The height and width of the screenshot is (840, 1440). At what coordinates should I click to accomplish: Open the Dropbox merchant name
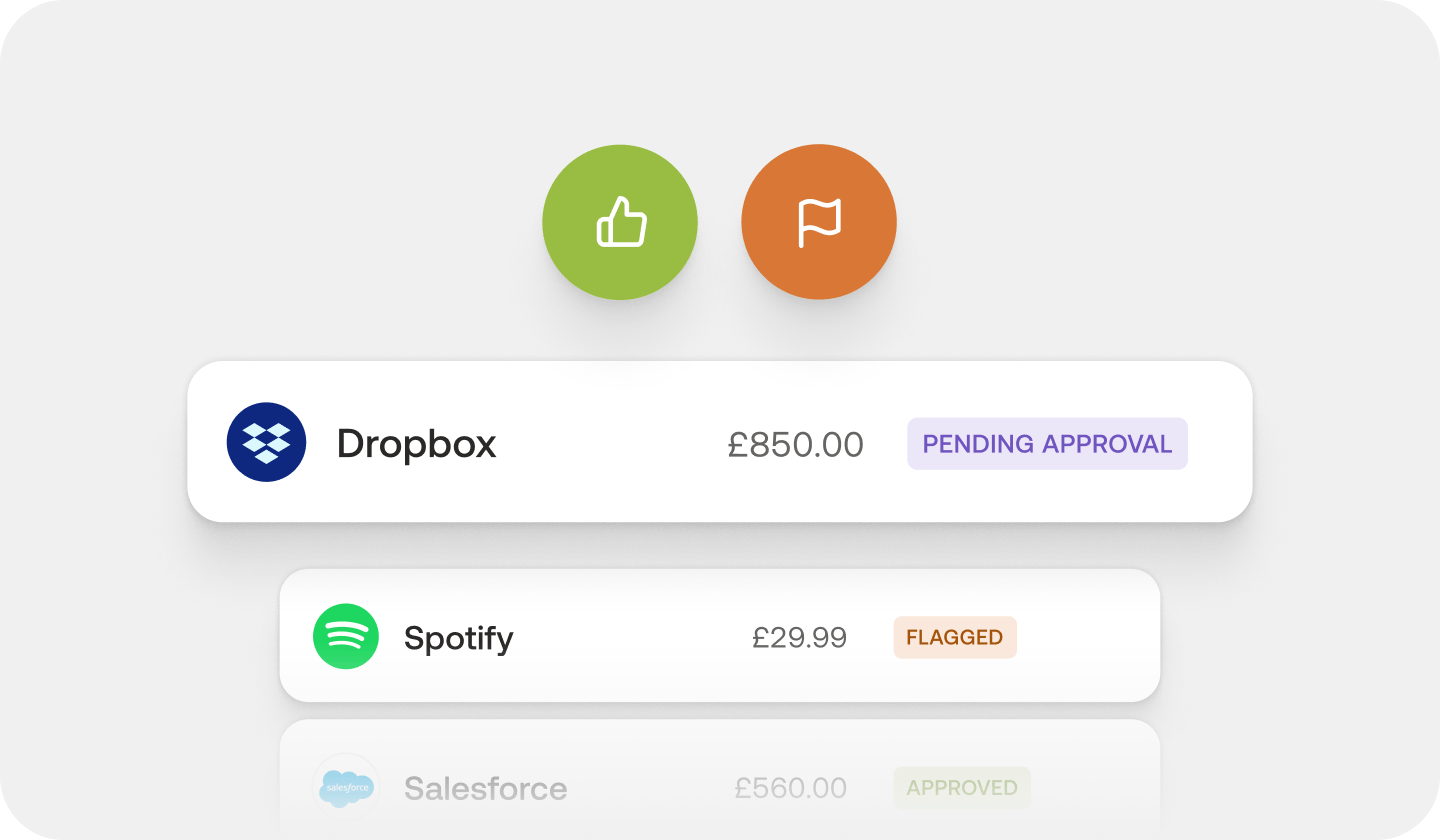416,443
